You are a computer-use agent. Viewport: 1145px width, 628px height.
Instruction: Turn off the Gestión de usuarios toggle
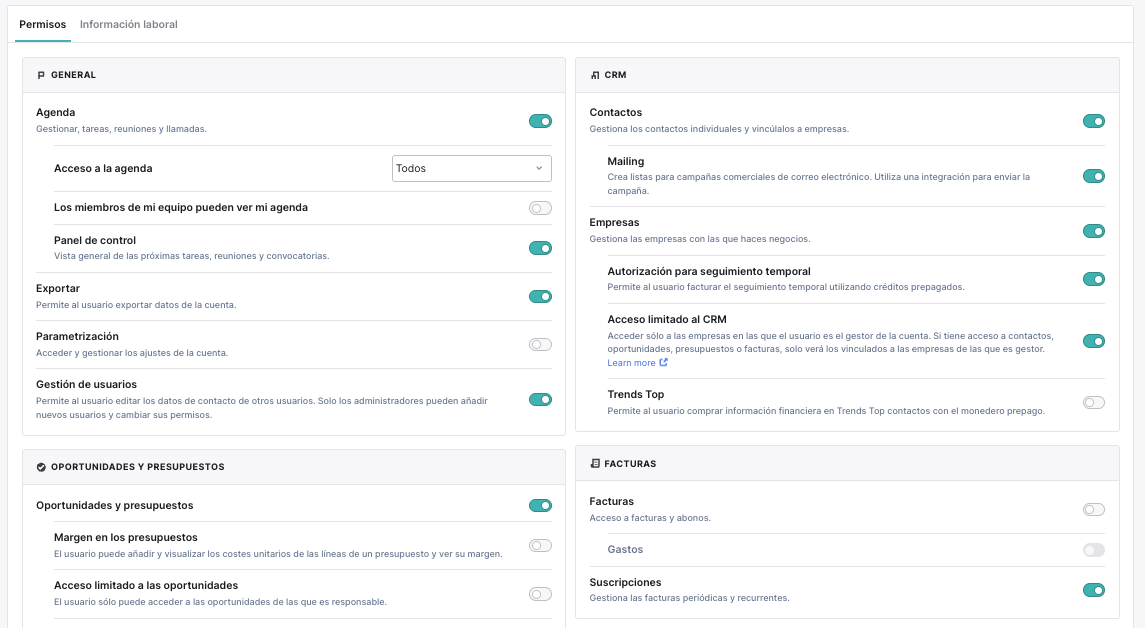point(540,399)
